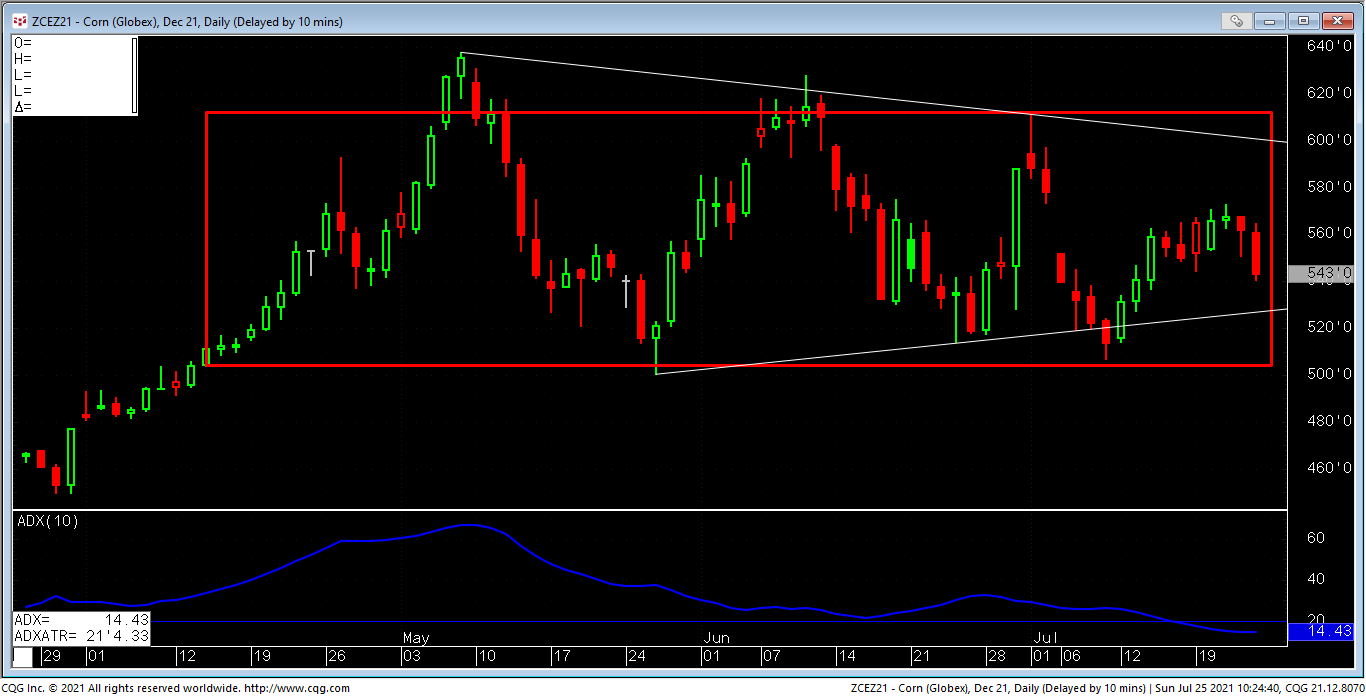Click the 480'0 price scale label

[1330, 421]
